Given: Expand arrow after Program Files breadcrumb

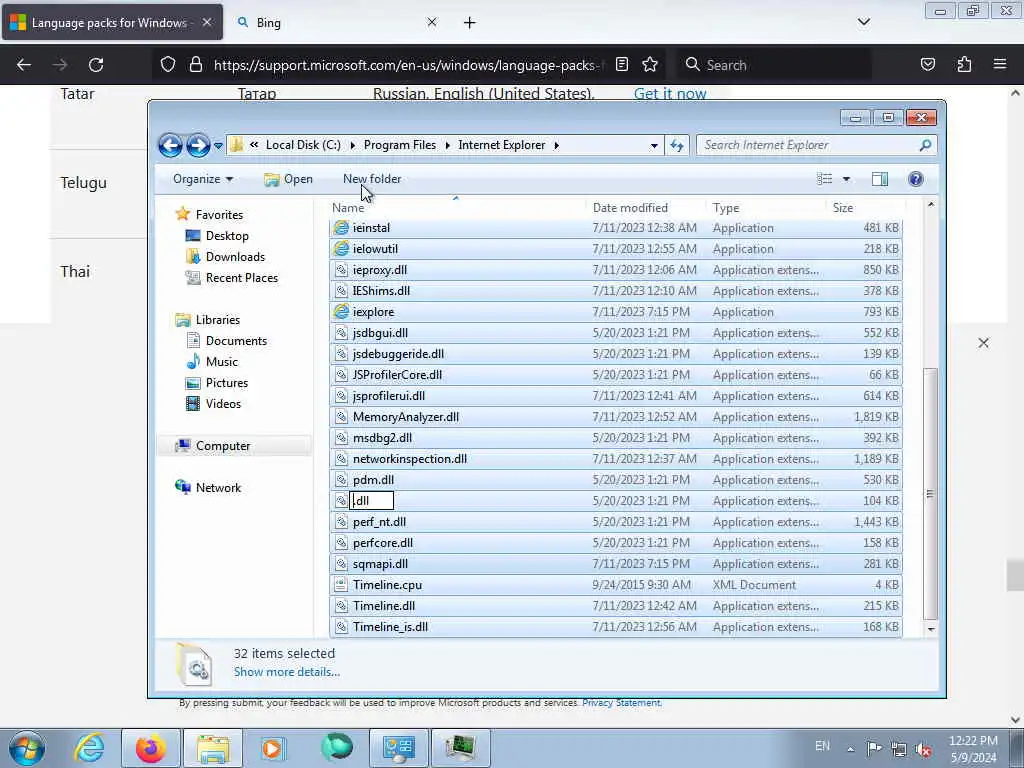Looking at the screenshot, I should pyautogui.click(x=448, y=146).
